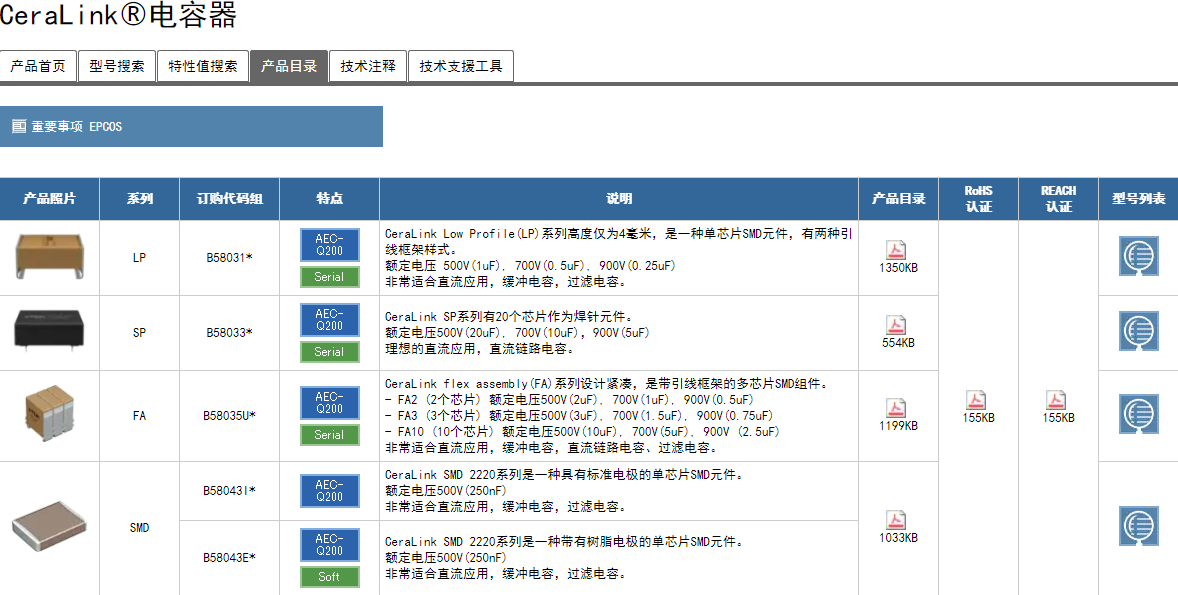Open the SP series catalog PDF (554KB)
This screenshot has height=595, width=1178.
[897, 325]
